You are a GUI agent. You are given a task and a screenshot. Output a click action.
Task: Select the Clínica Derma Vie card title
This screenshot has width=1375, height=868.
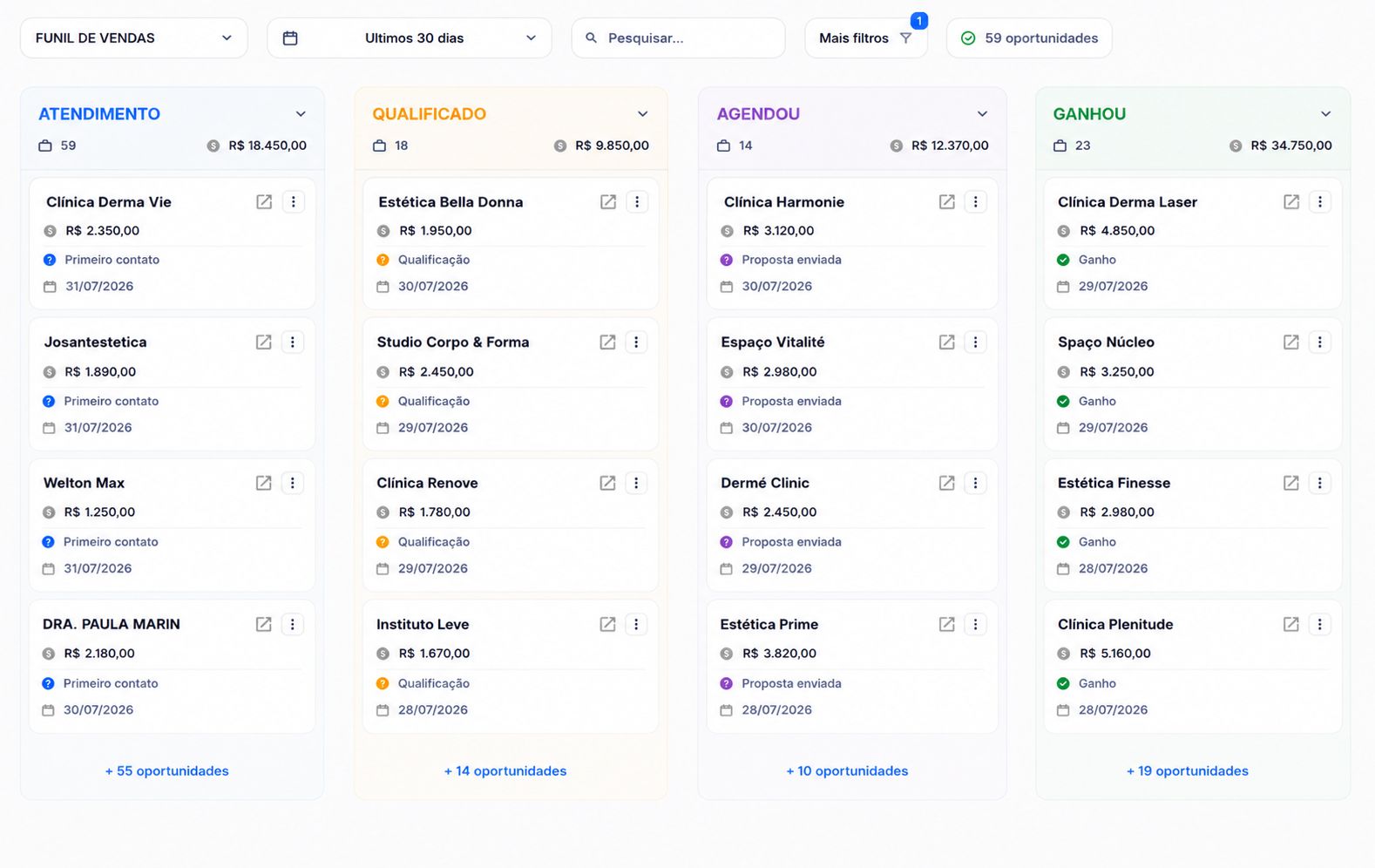click(109, 202)
